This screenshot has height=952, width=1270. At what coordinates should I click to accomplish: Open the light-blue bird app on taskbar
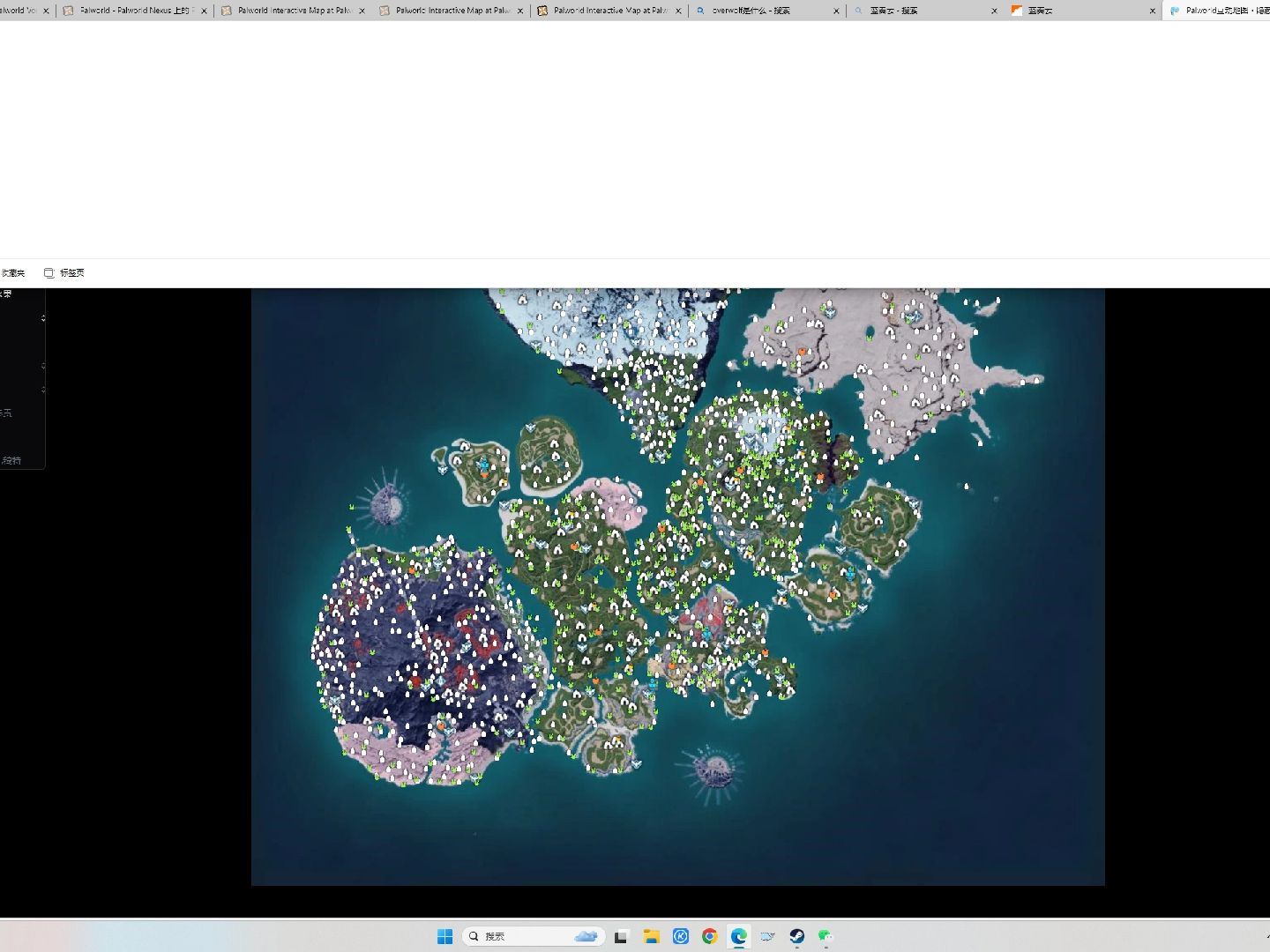coord(767,936)
